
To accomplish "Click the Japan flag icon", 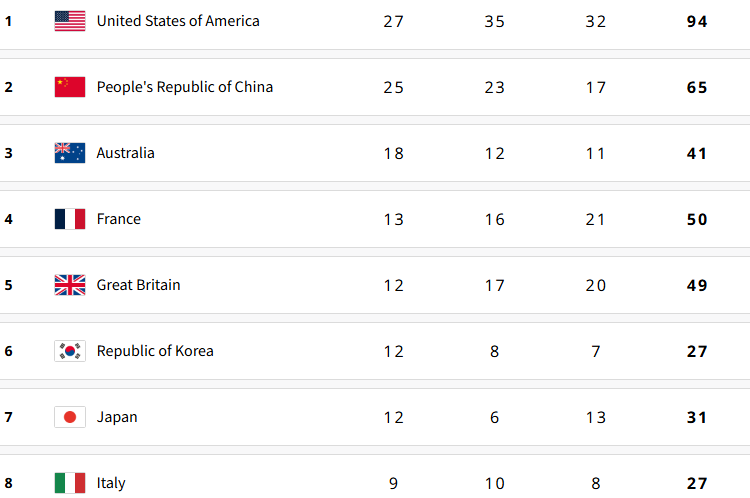I will pos(70,417).
